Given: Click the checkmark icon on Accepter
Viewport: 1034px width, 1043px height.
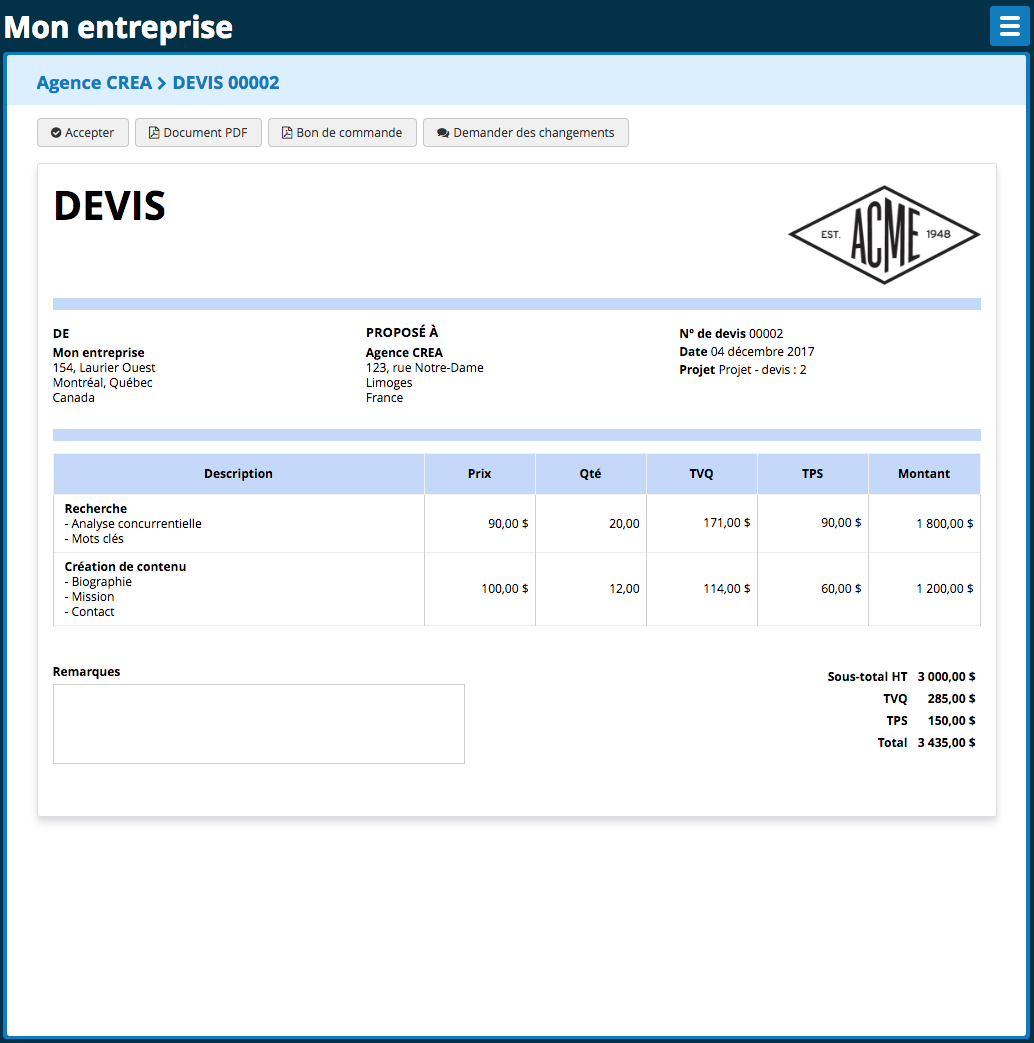Looking at the screenshot, I should (x=56, y=133).
